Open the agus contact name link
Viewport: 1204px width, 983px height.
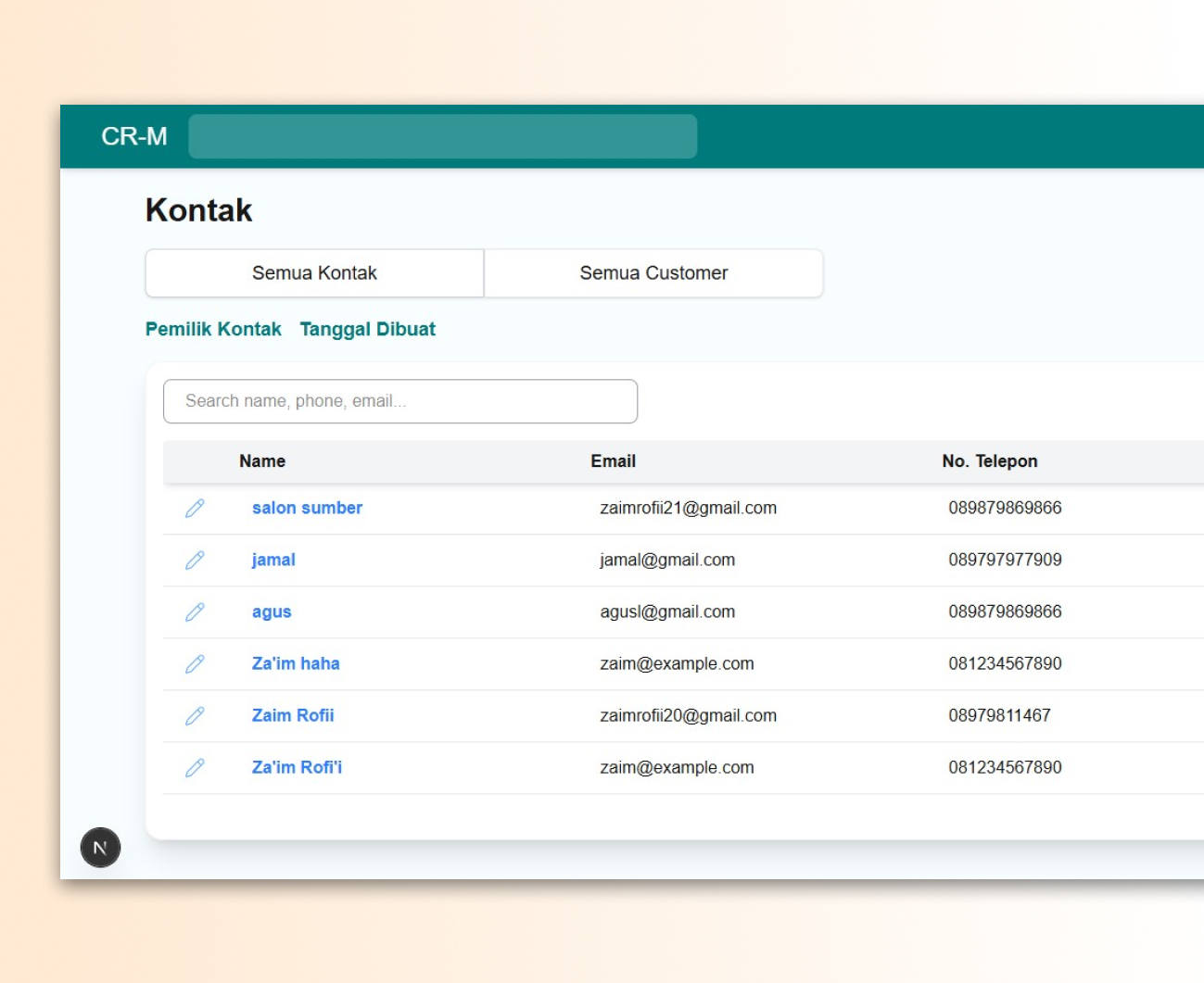pos(272,611)
